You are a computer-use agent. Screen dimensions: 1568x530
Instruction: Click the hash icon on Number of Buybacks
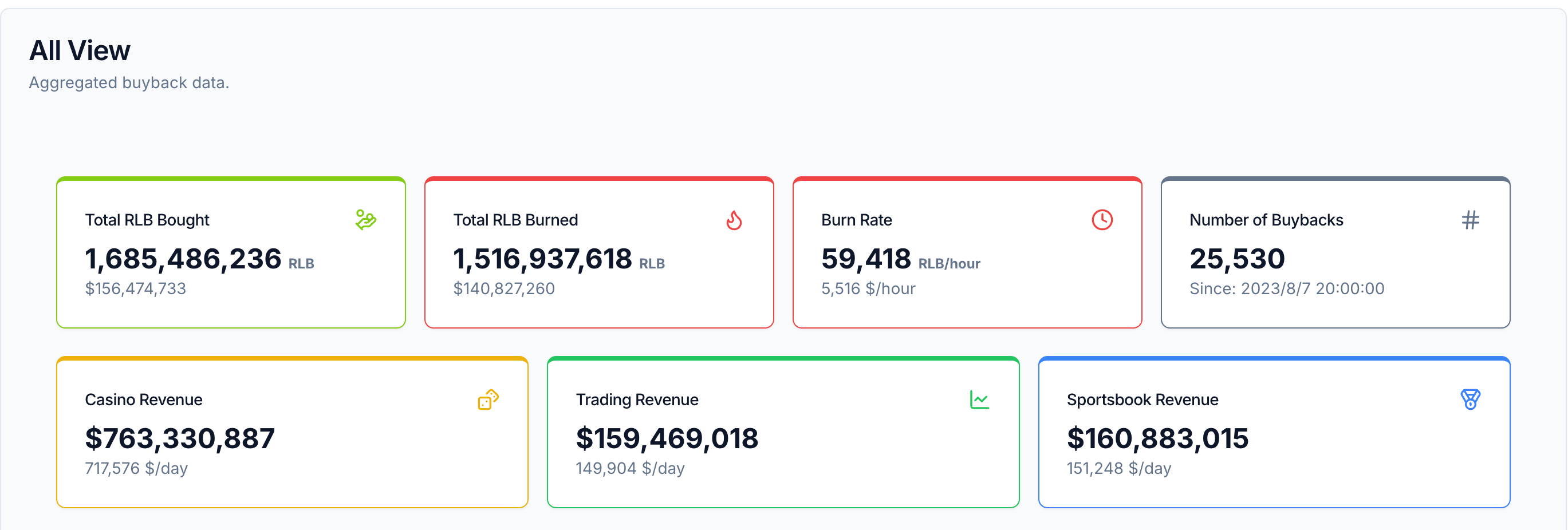coord(1470,220)
